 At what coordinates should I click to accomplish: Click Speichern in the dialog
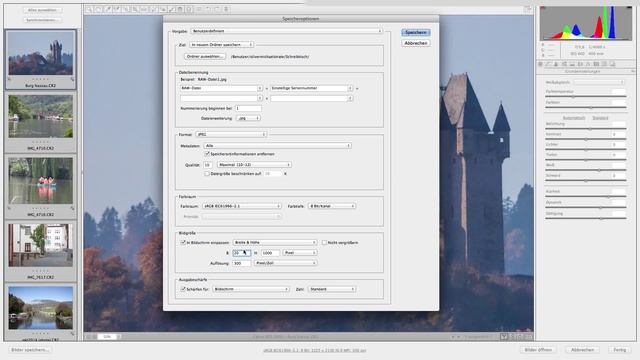click(x=416, y=32)
